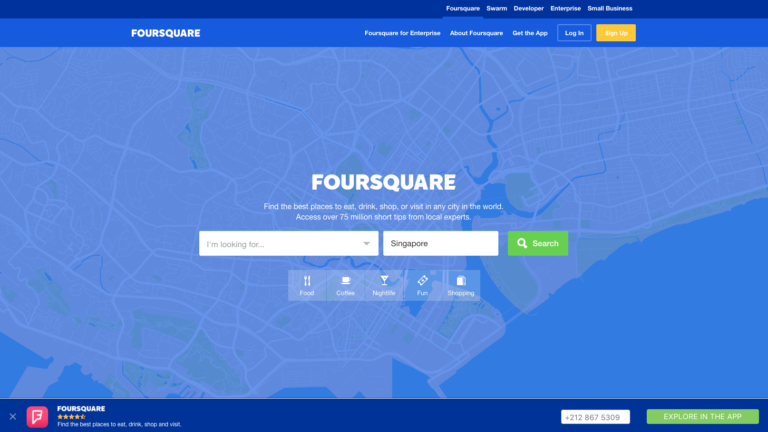Click the phone number input in banner

point(595,417)
